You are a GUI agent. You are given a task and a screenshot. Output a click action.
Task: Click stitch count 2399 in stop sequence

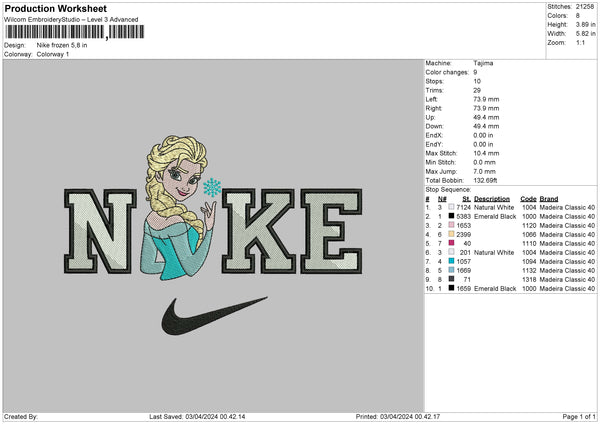[x=463, y=234]
